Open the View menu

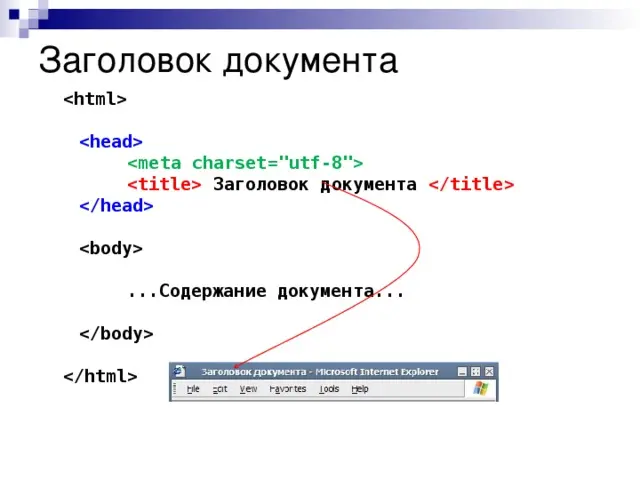[248, 389]
